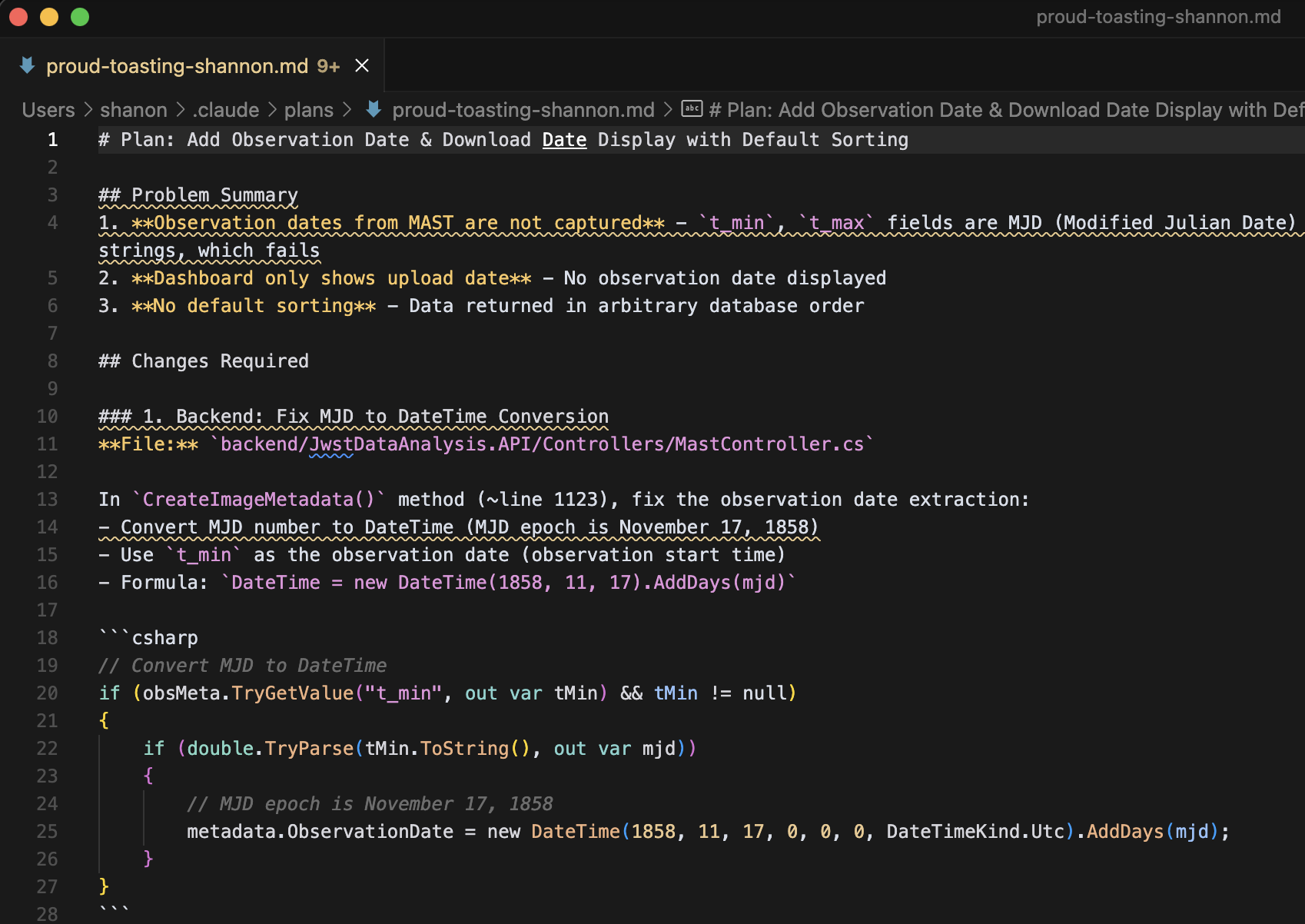The width and height of the screenshot is (1305, 924).
Task: Click 'Convert MJD number to DateTime' line
Action: (x=459, y=527)
